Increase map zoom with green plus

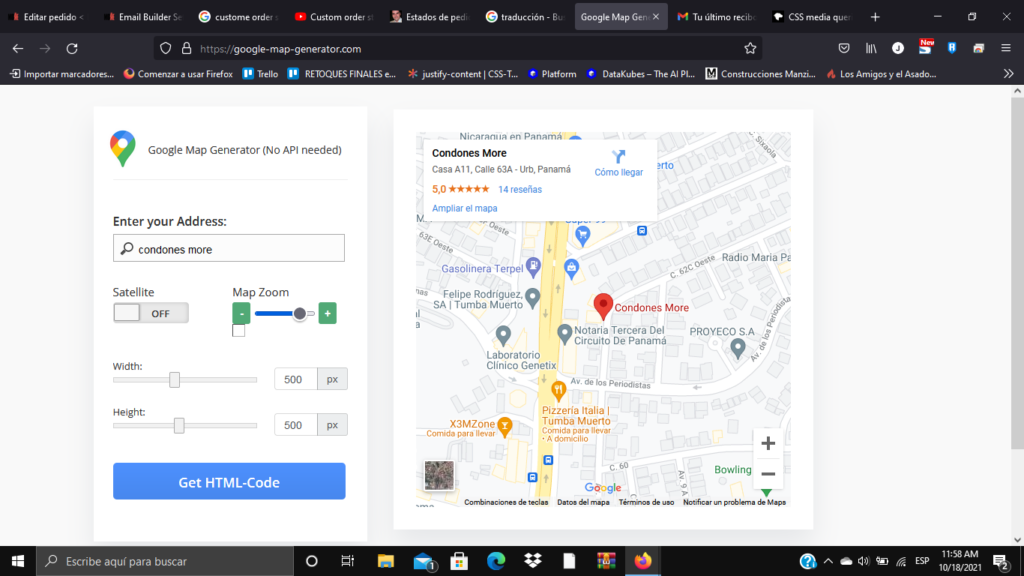pyautogui.click(x=327, y=313)
